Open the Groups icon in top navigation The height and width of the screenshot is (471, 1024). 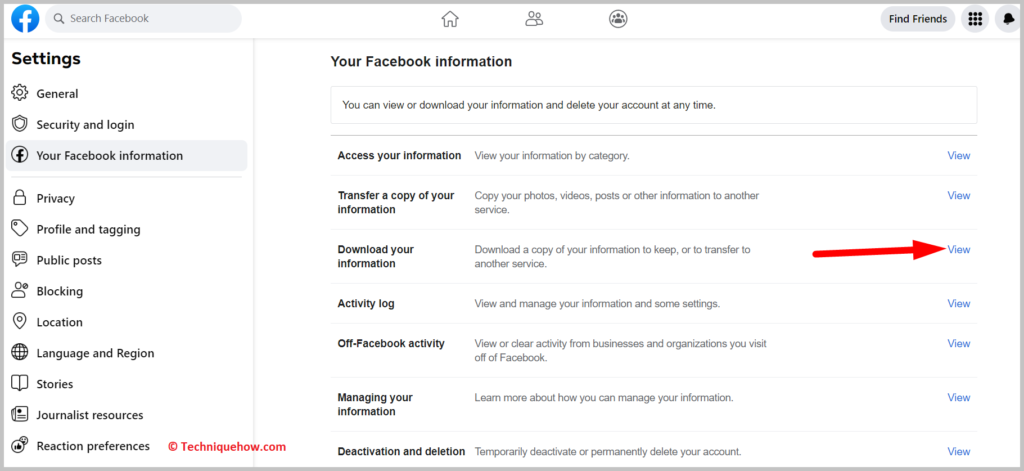point(618,19)
